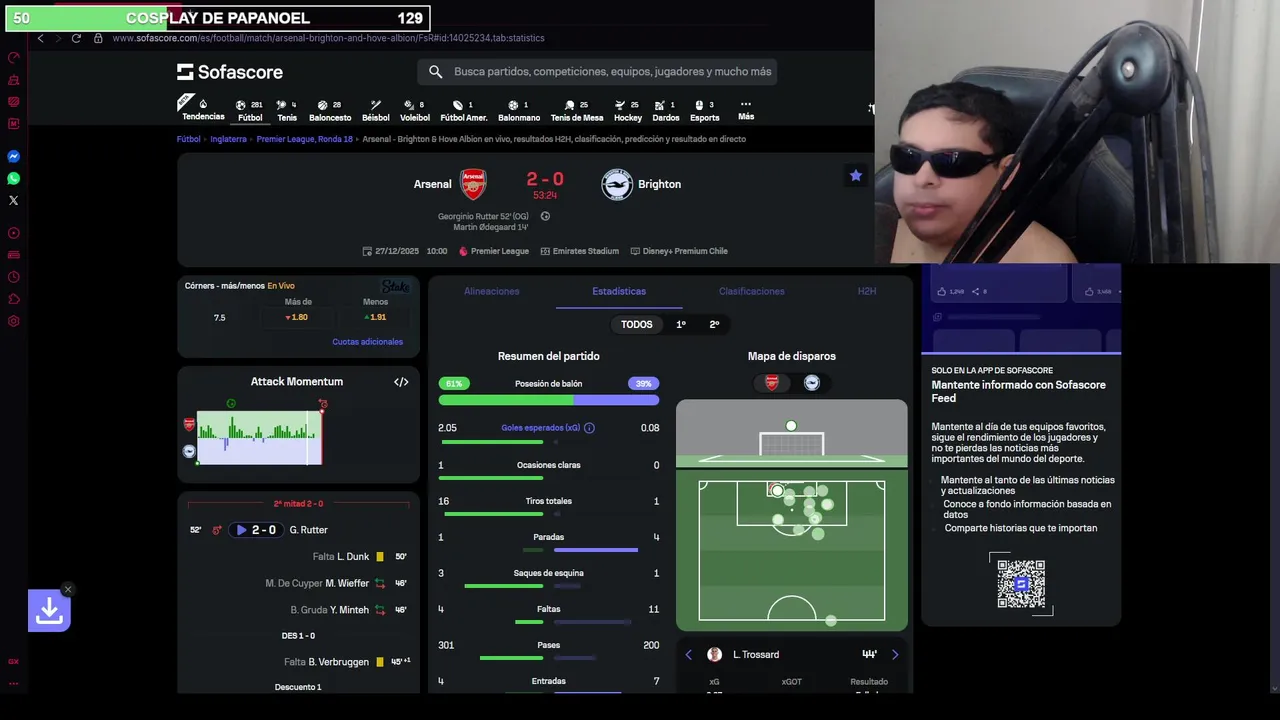This screenshot has width=1280, height=720.
Task: Click the Brighton crest in match header
Action: (x=617, y=184)
